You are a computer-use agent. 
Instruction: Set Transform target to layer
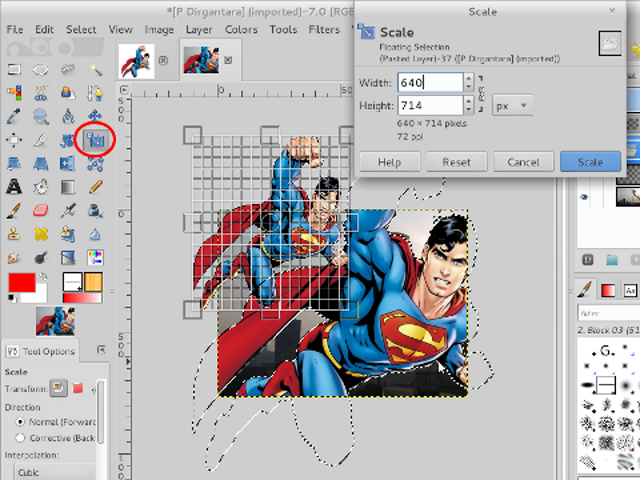click(x=58, y=388)
